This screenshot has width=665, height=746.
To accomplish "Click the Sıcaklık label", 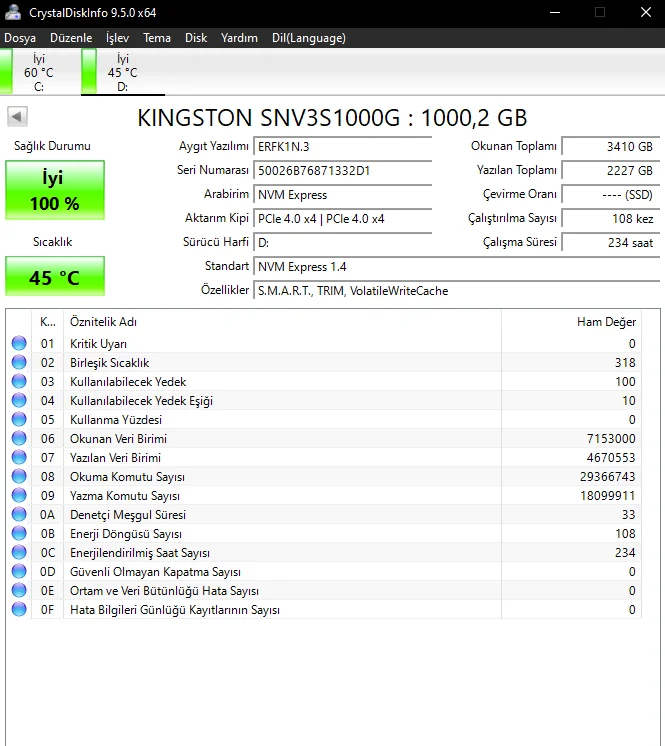I will [x=52, y=242].
